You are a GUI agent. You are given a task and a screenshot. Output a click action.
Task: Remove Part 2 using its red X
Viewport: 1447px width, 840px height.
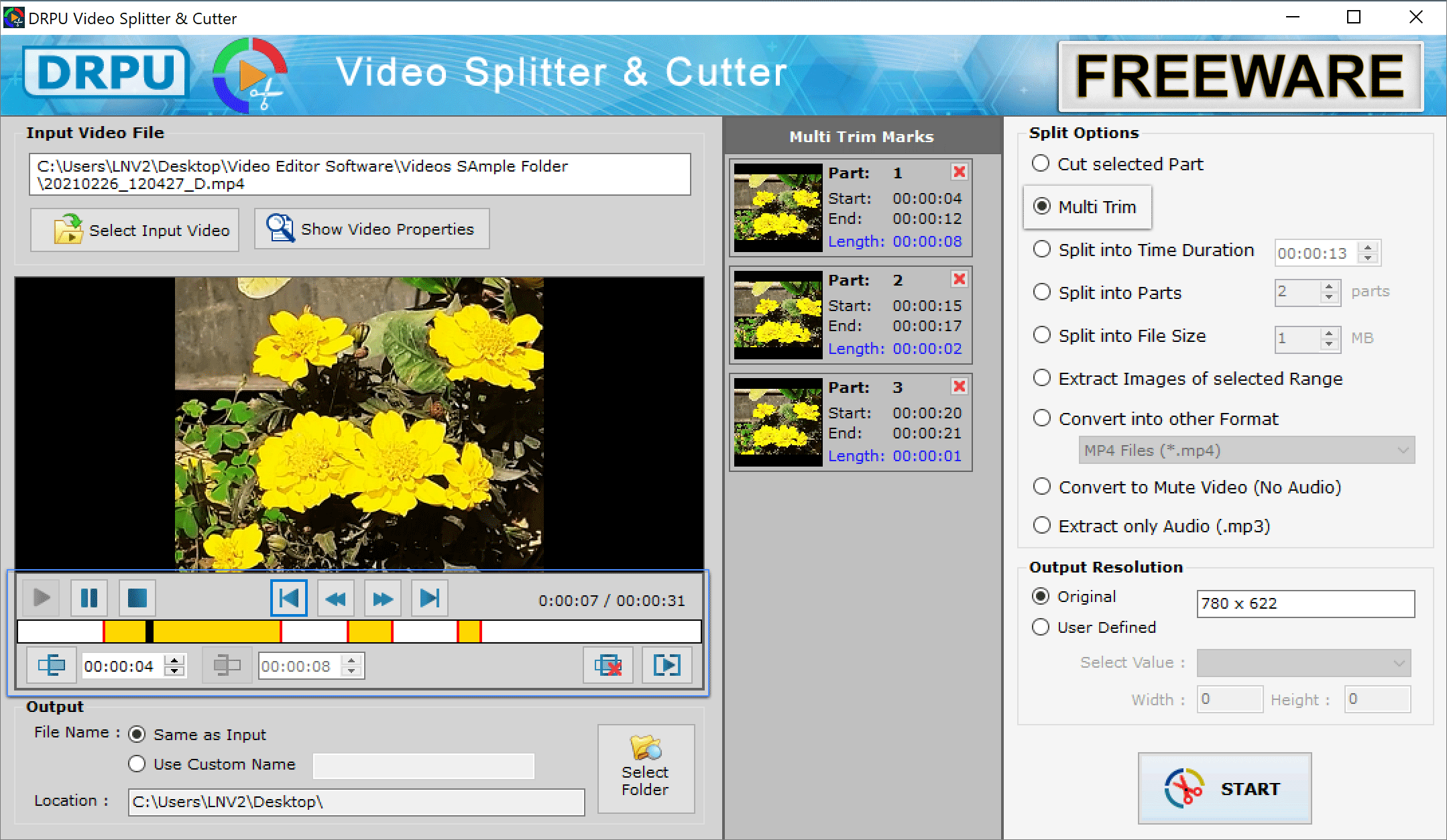959,279
